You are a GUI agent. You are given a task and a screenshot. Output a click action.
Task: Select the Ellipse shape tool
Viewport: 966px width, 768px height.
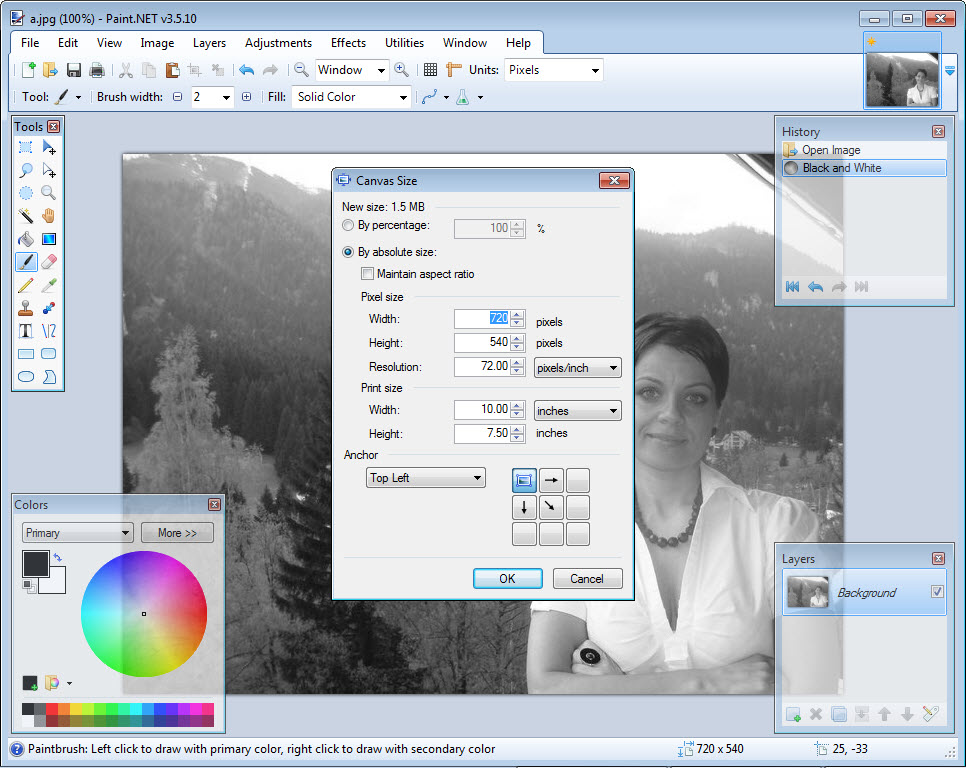(x=26, y=376)
